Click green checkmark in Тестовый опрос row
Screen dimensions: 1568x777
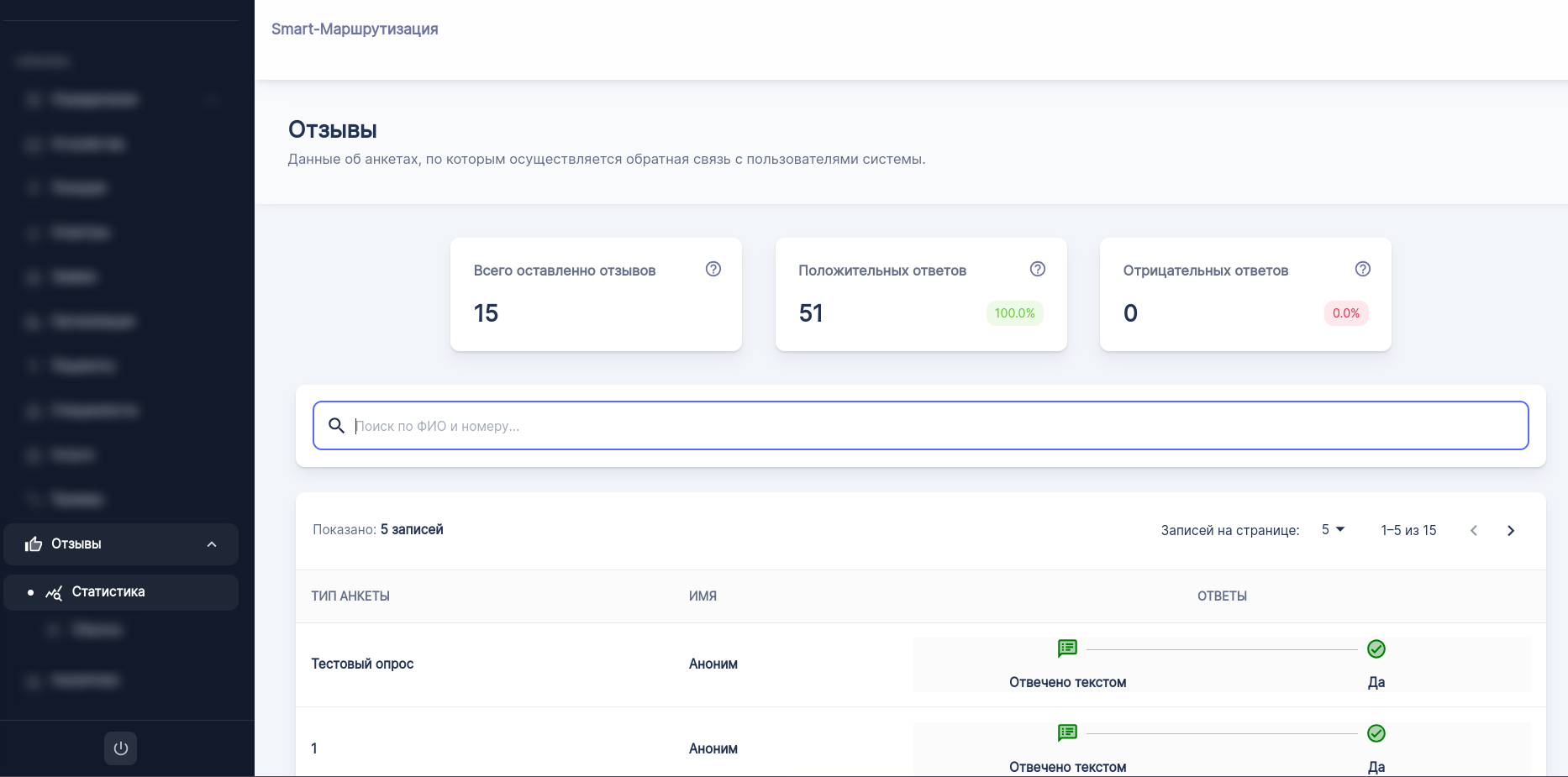1376,648
